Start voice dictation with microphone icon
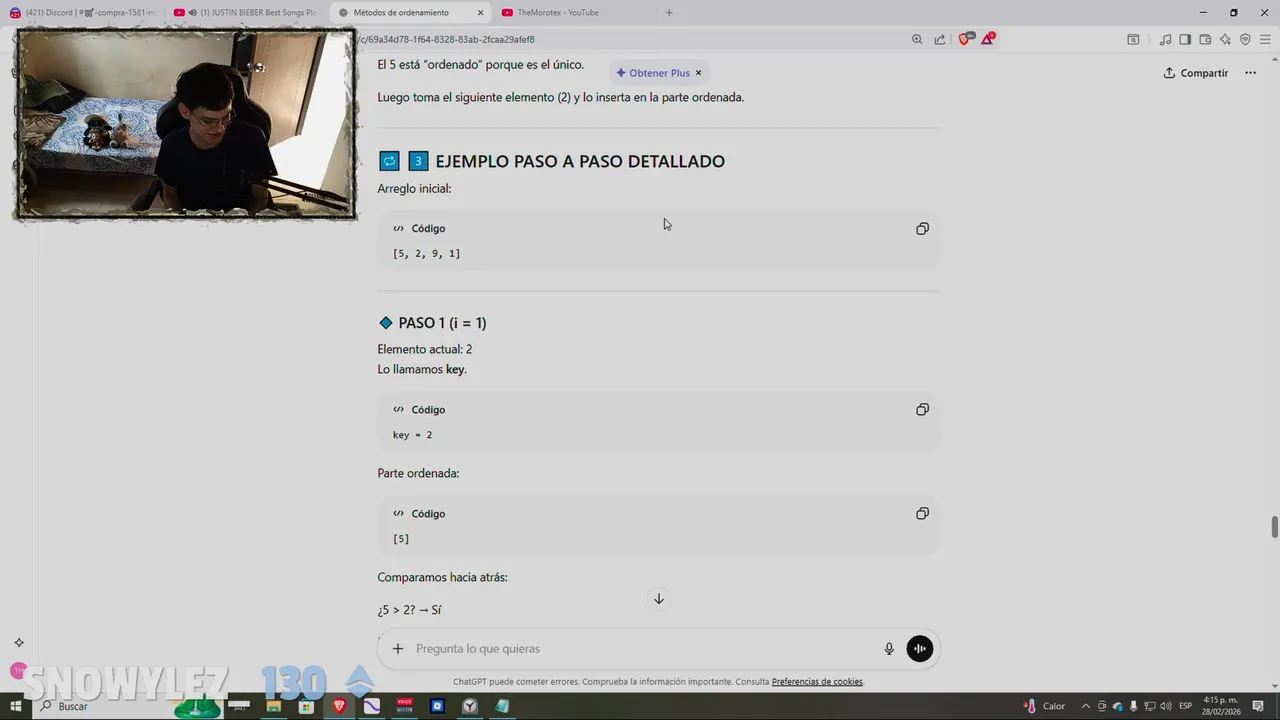The image size is (1280, 720). 889,649
